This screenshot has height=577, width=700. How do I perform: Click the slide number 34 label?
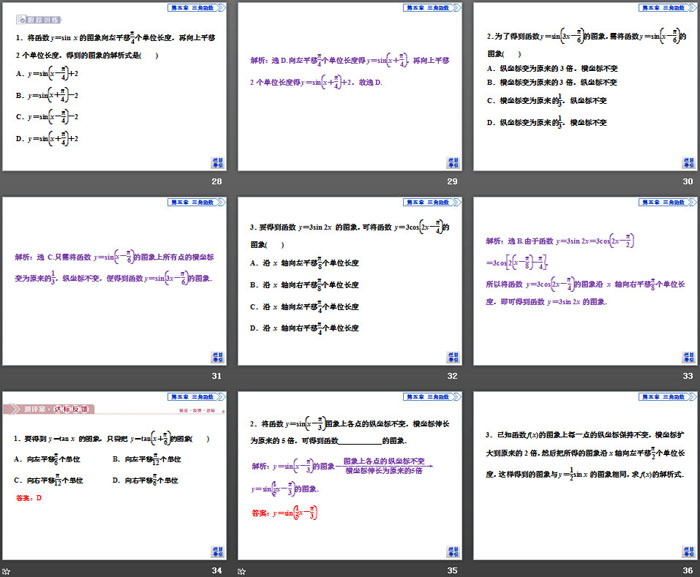(217, 570)
